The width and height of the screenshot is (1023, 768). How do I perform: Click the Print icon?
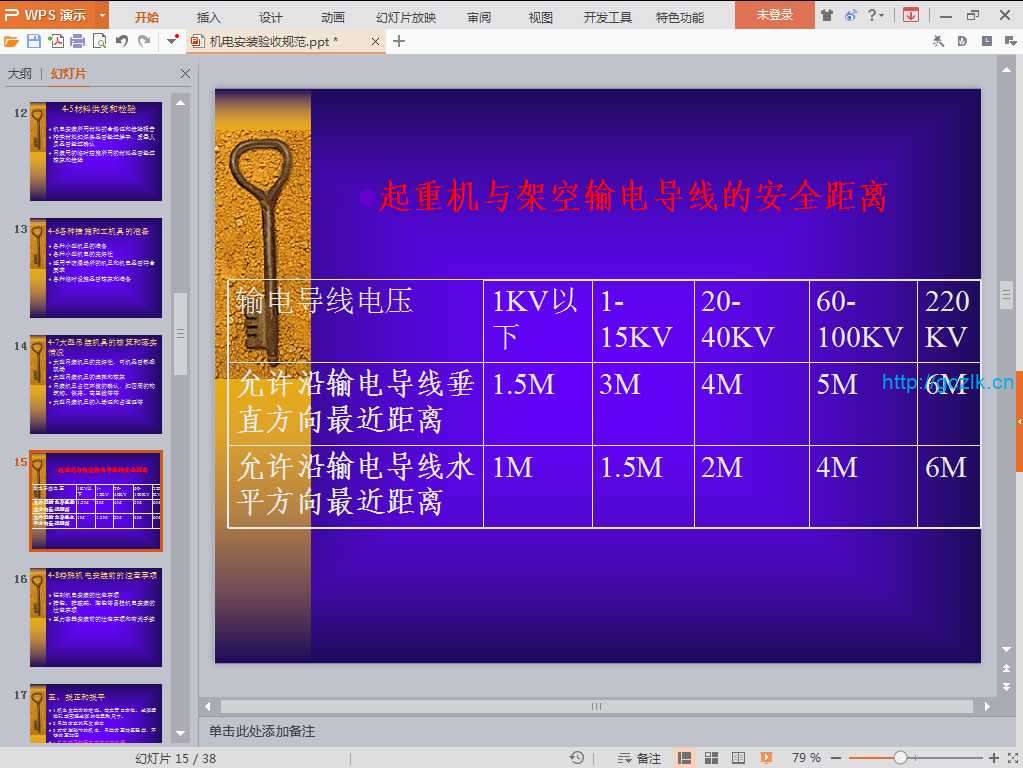click(78, 41)
